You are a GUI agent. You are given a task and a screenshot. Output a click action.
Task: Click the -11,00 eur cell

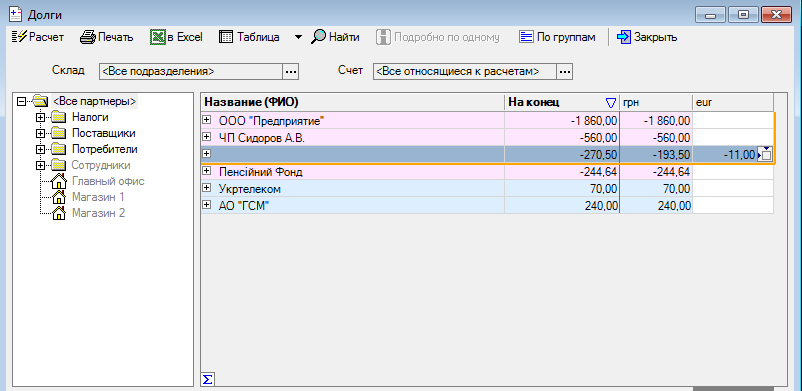726,155
